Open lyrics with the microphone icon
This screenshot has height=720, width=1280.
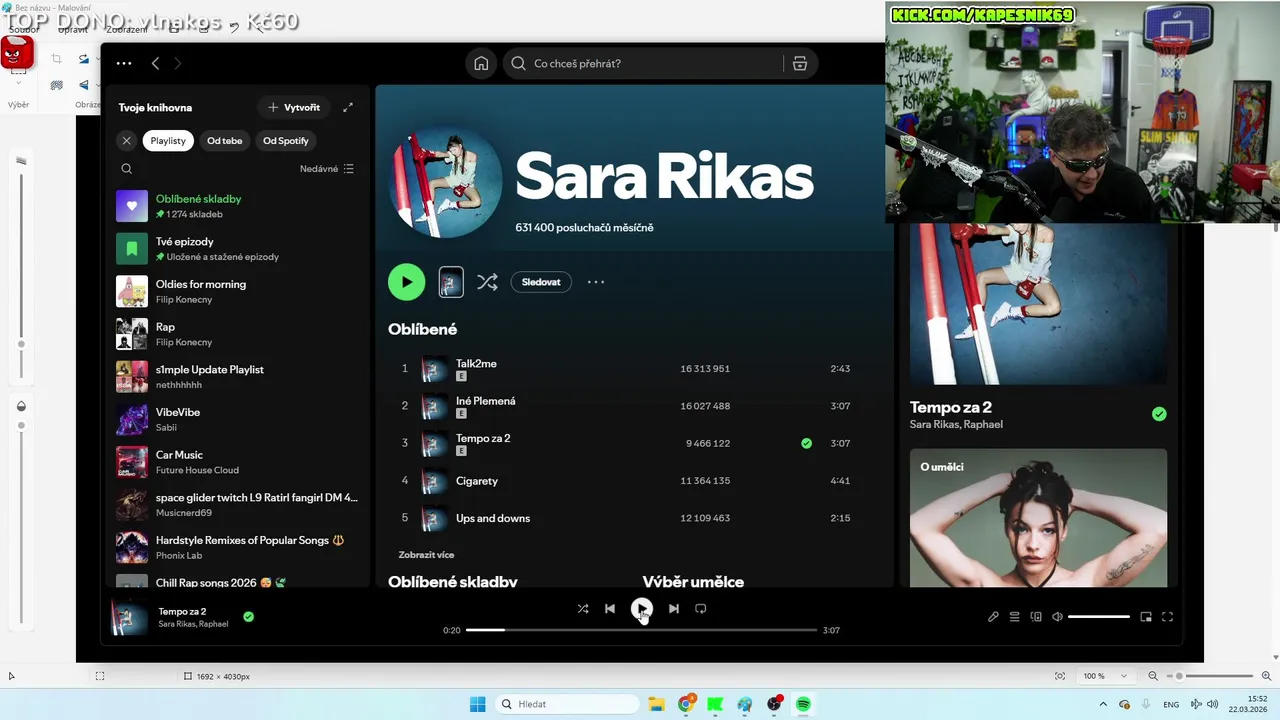993,617
